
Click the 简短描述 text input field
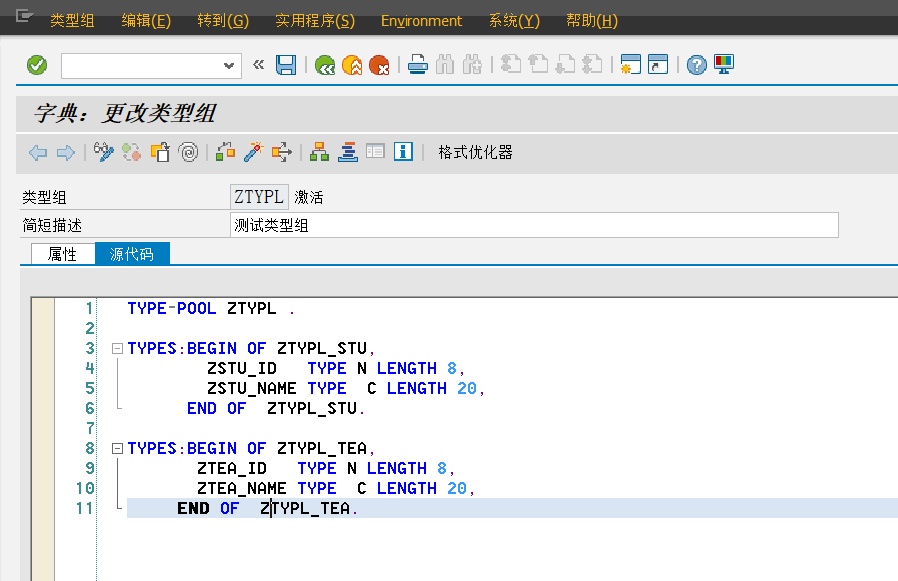pyautogui.click(x=450, y=224)
